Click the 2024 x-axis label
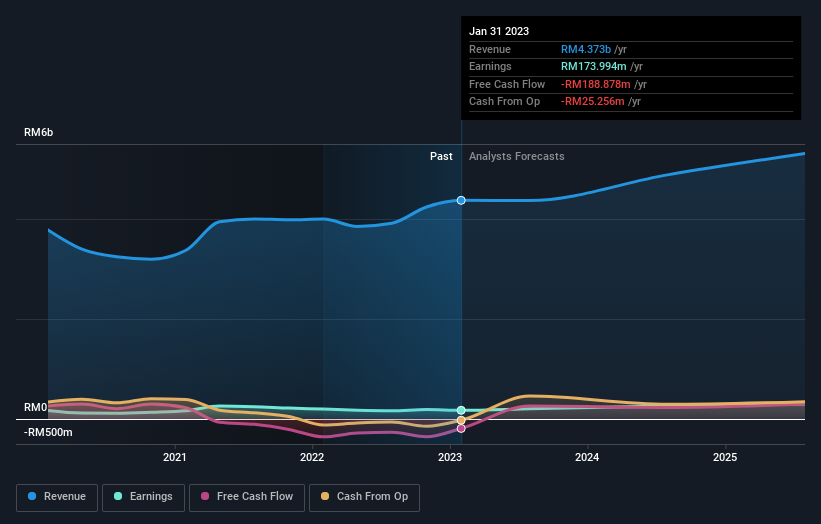Viewport: 821px width, 524px height. [x=587, y=457]
